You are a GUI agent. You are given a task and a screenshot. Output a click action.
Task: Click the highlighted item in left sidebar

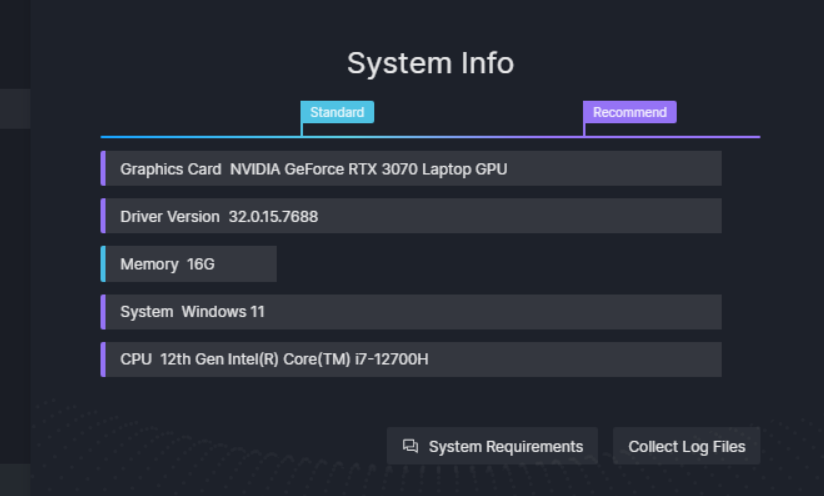point(15,109)
